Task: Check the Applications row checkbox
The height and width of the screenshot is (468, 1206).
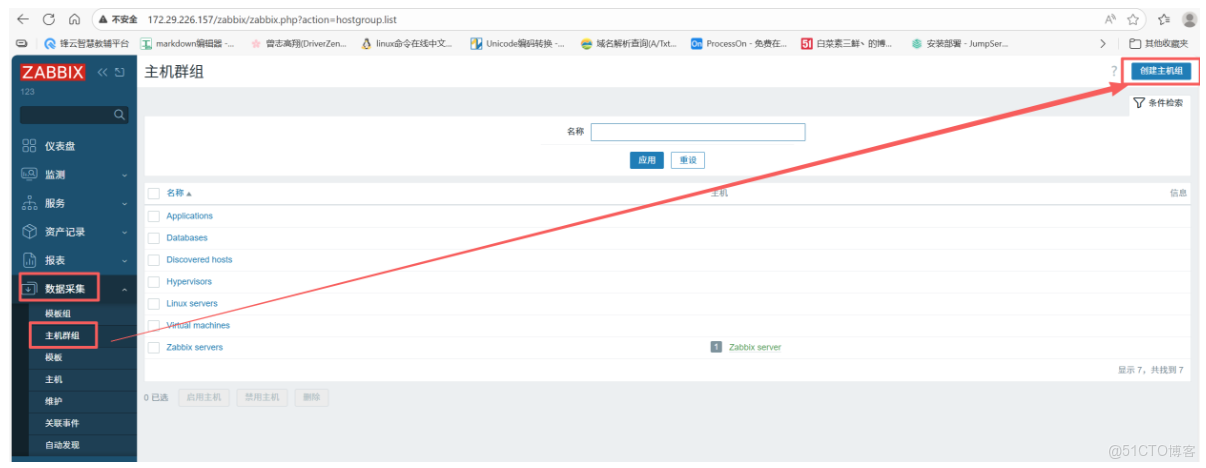Action: 154,216
